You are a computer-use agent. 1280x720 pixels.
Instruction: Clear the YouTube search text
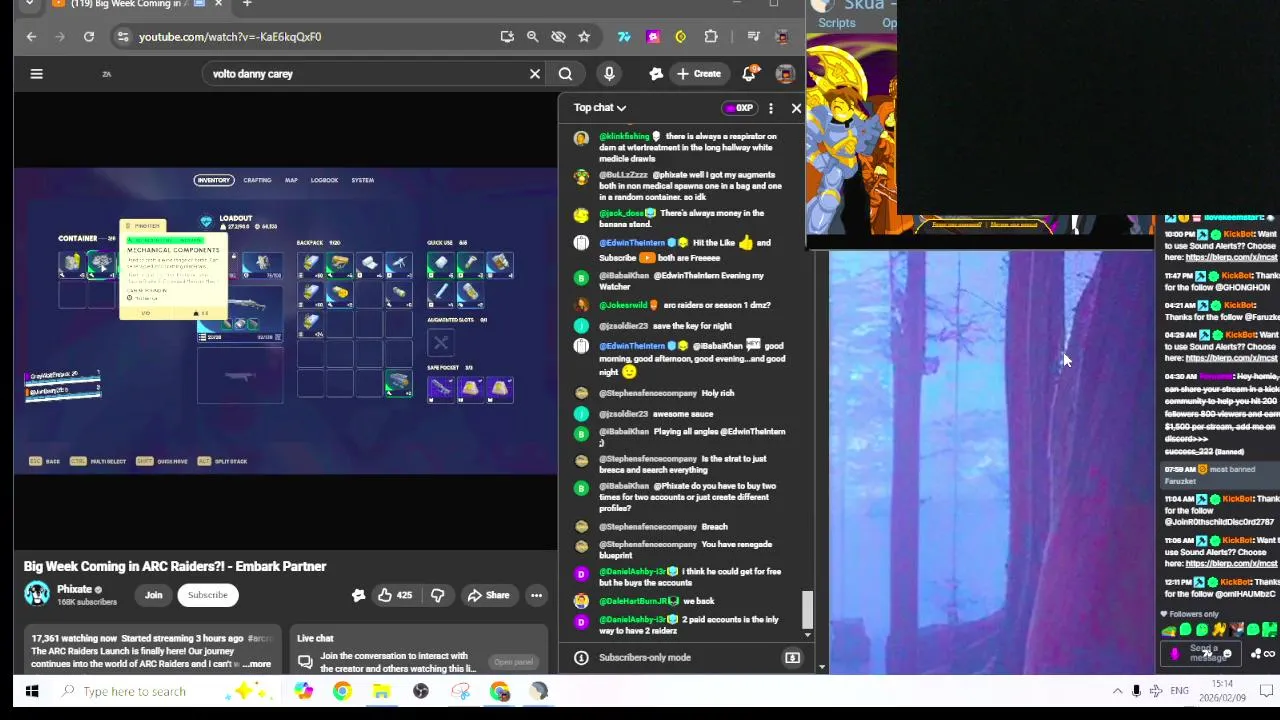click(x=535, y=73)
